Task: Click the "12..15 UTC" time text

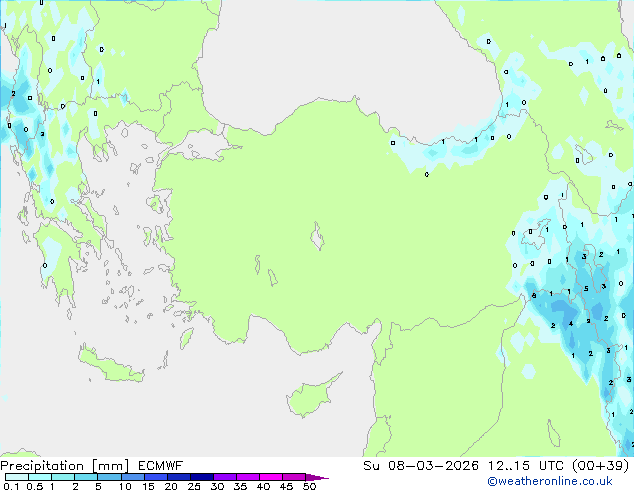Action: (x=526, y=466)
